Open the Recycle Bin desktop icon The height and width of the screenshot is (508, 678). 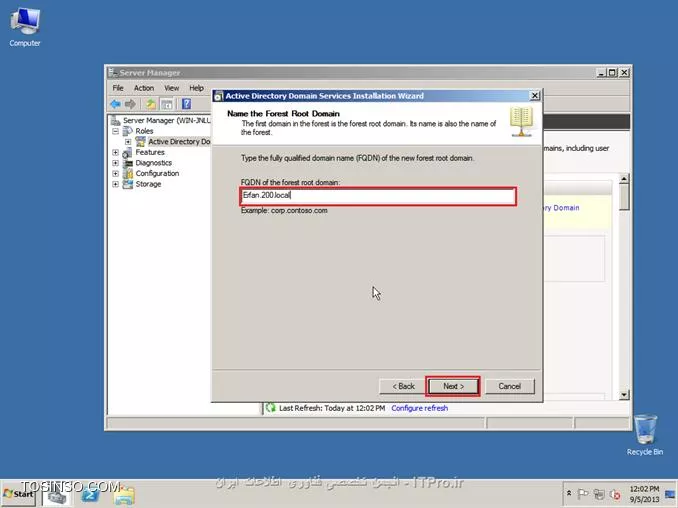[645, 435]
